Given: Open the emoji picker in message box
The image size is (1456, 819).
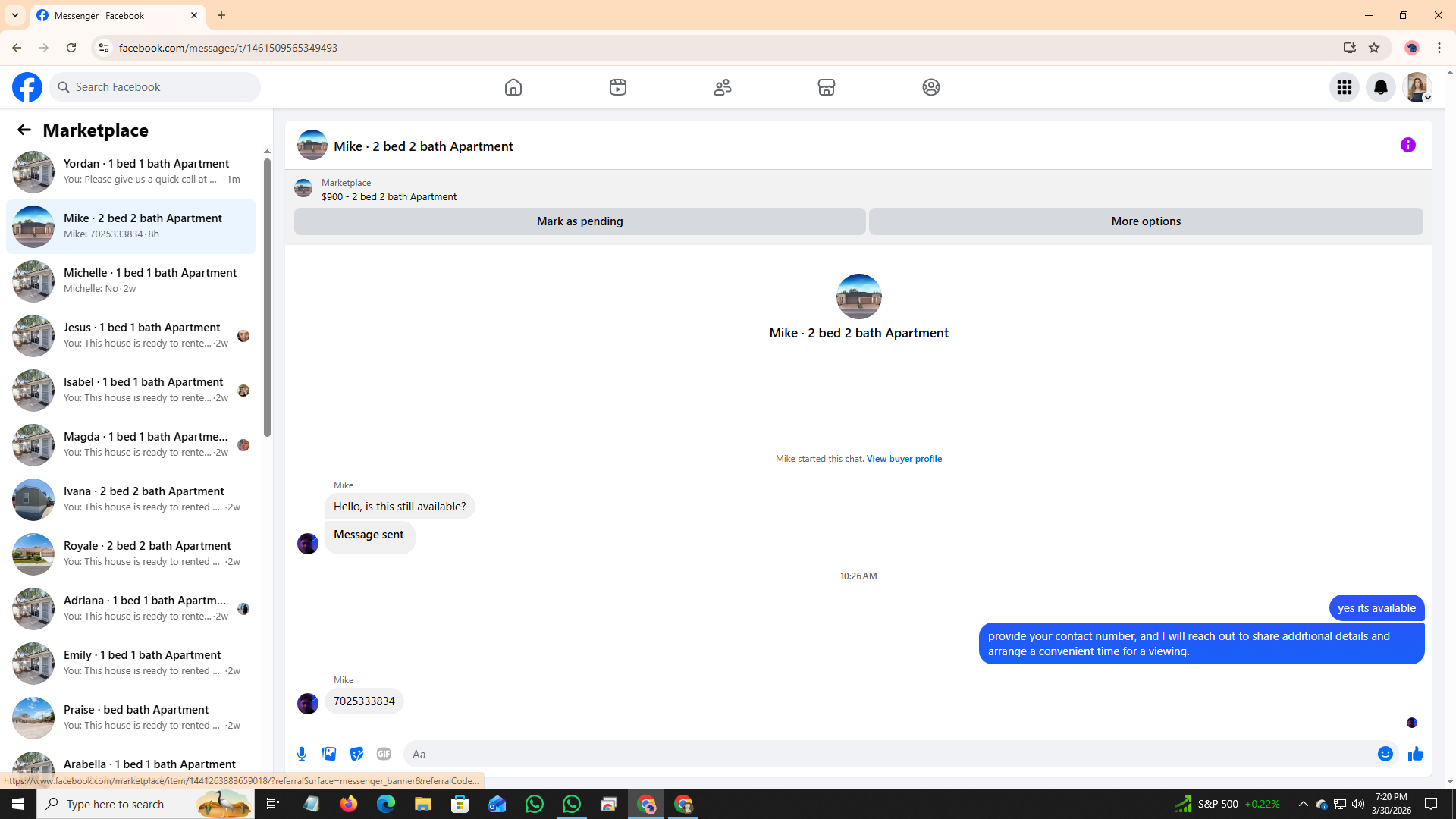Looking at the screenshot, I should [1385, 754].
